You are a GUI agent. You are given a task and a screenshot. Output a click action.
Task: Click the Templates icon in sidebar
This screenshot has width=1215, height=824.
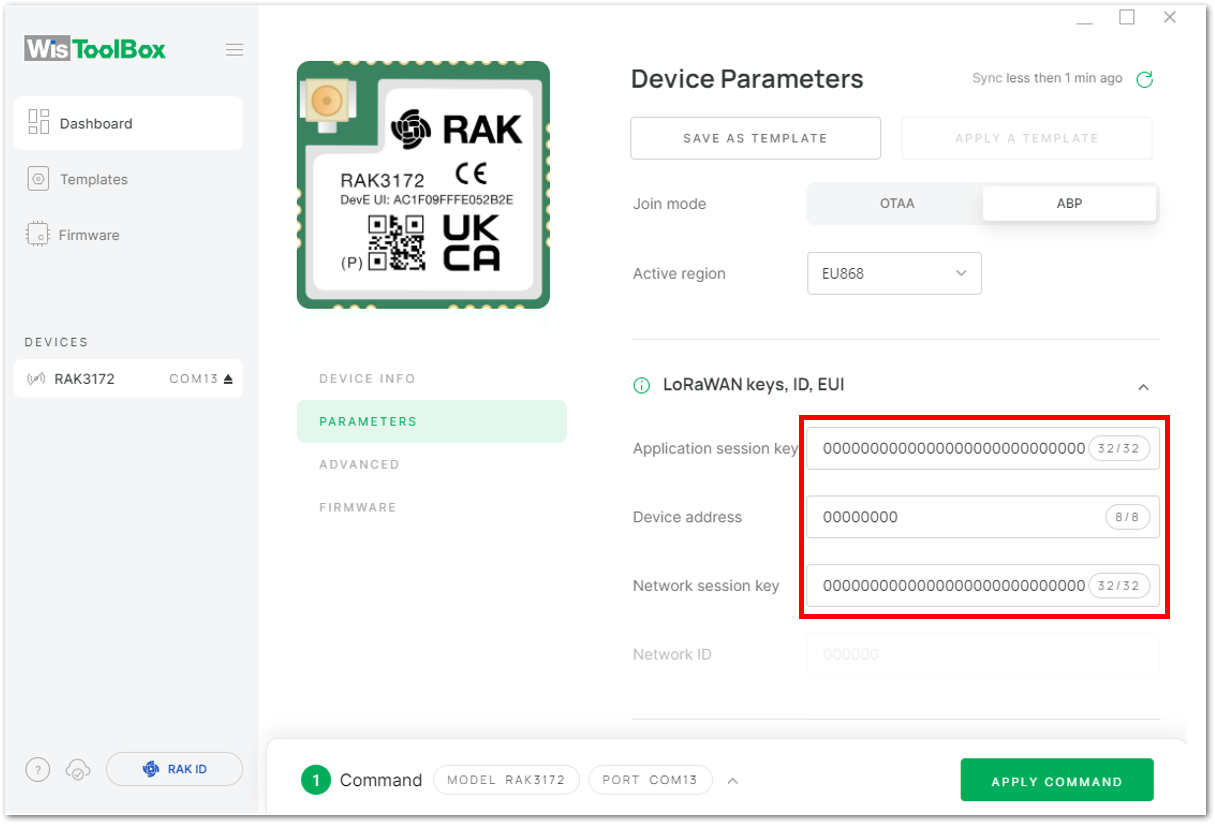[39, 179]
